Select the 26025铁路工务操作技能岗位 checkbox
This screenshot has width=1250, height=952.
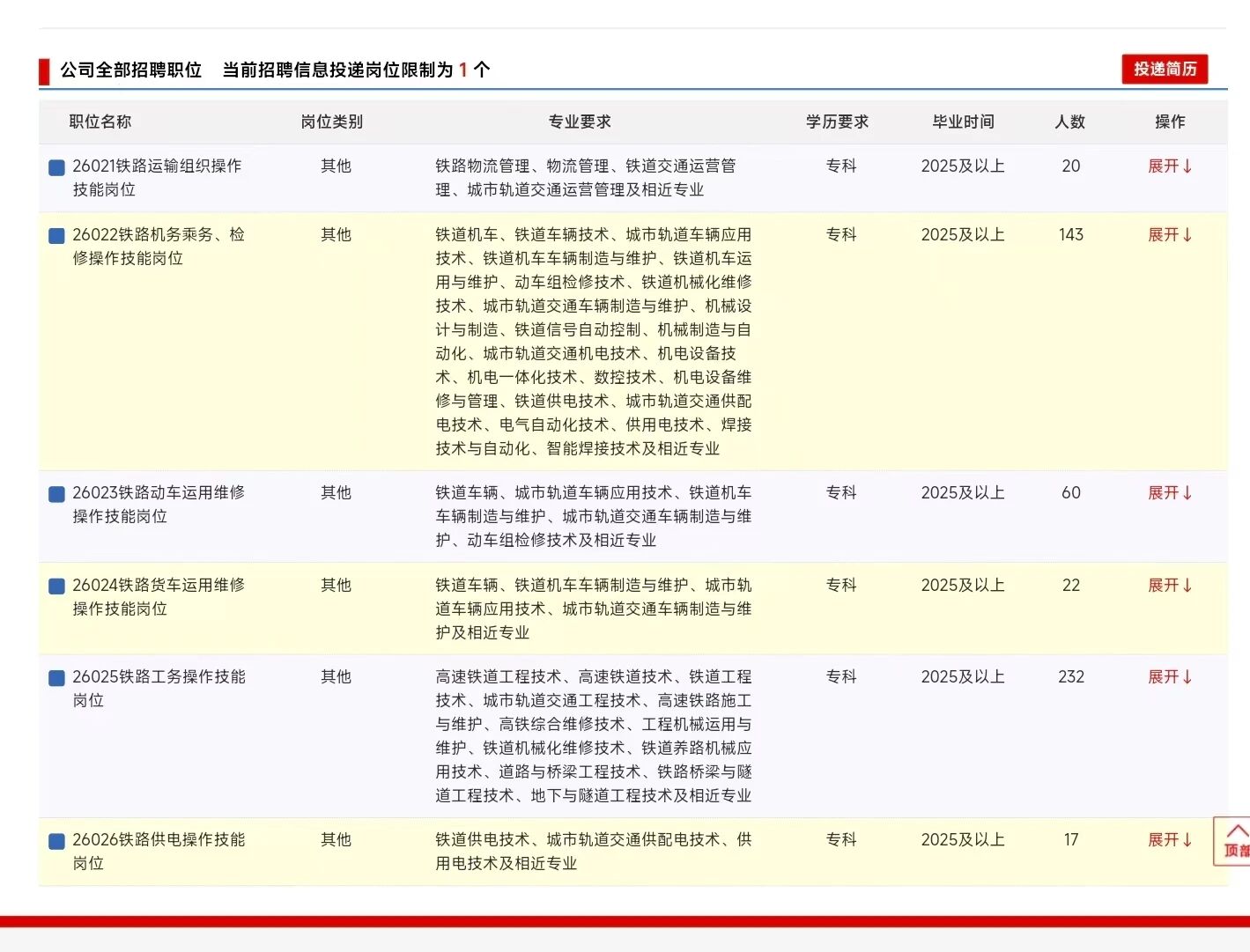[56, 678]
